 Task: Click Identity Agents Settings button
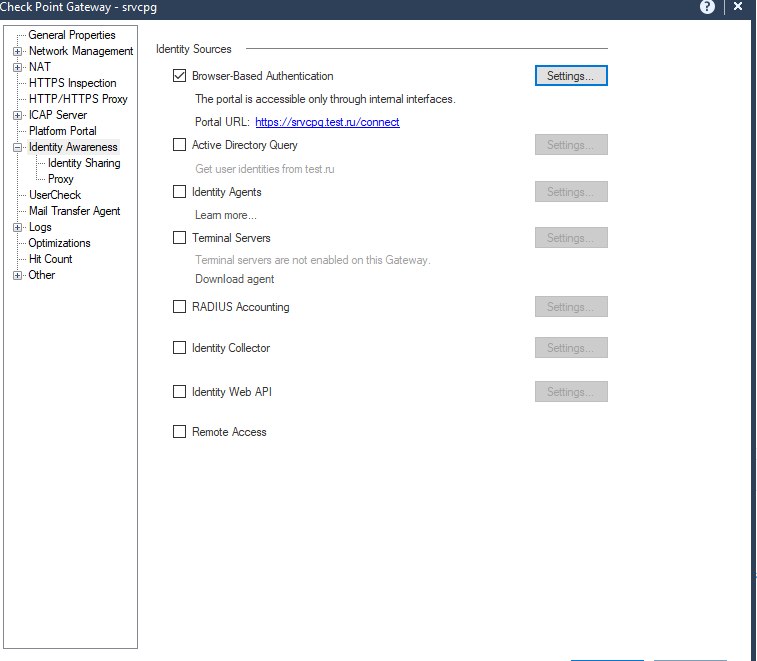pos(571,192)
